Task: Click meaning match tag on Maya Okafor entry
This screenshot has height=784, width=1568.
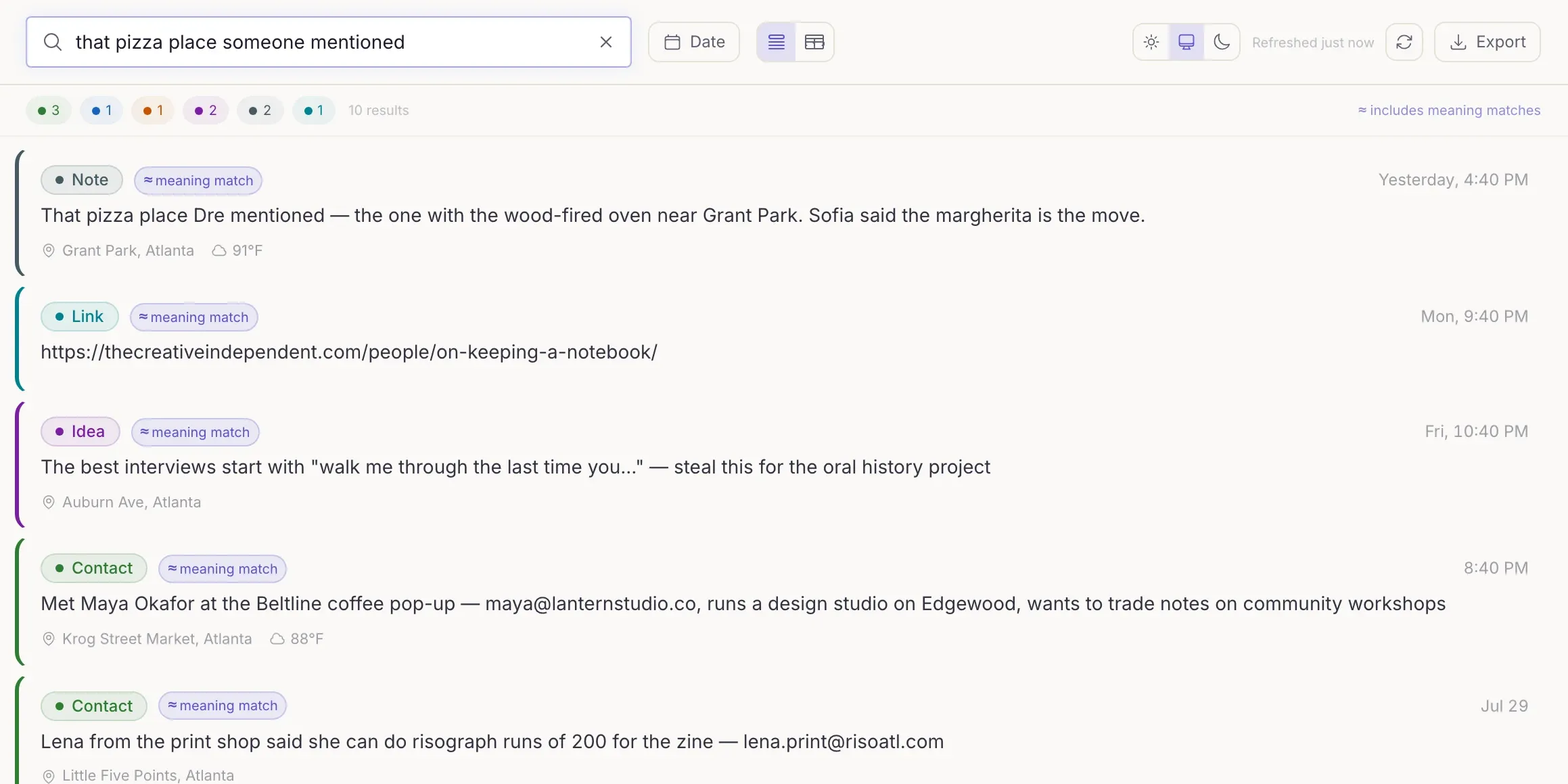Action: coord(223,569)
